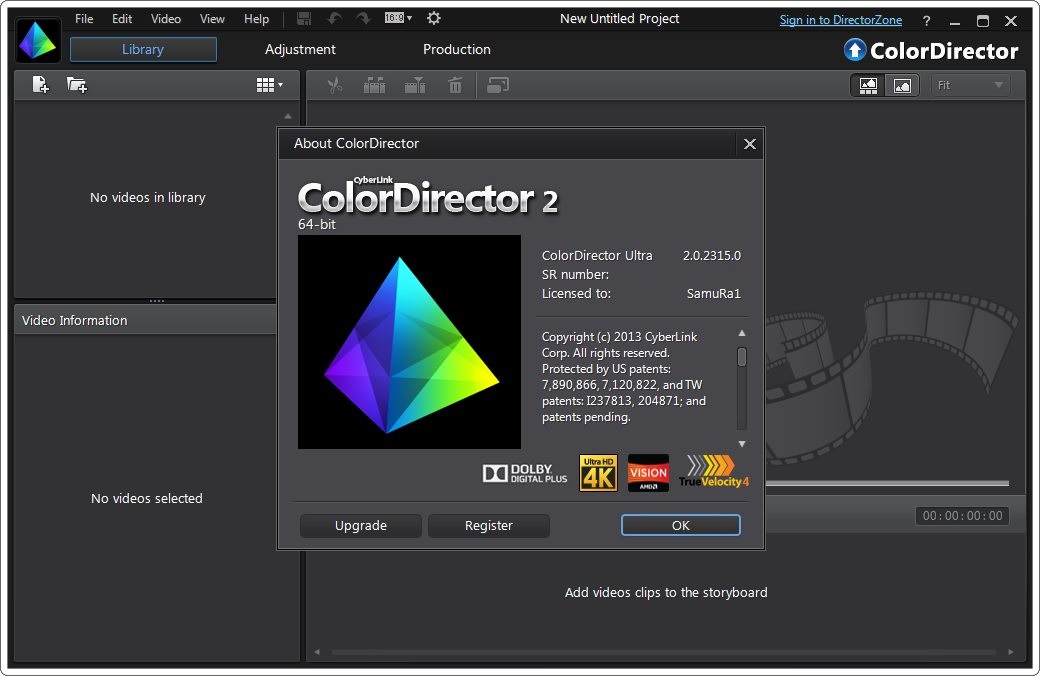Open the preferences gear icon
The image size is (1040, 676).
click(x=434, y=19)
